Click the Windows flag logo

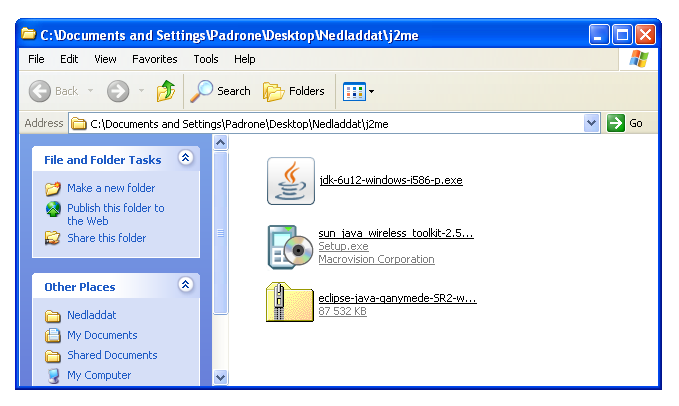pyautogui.click(x=639, y=59)
